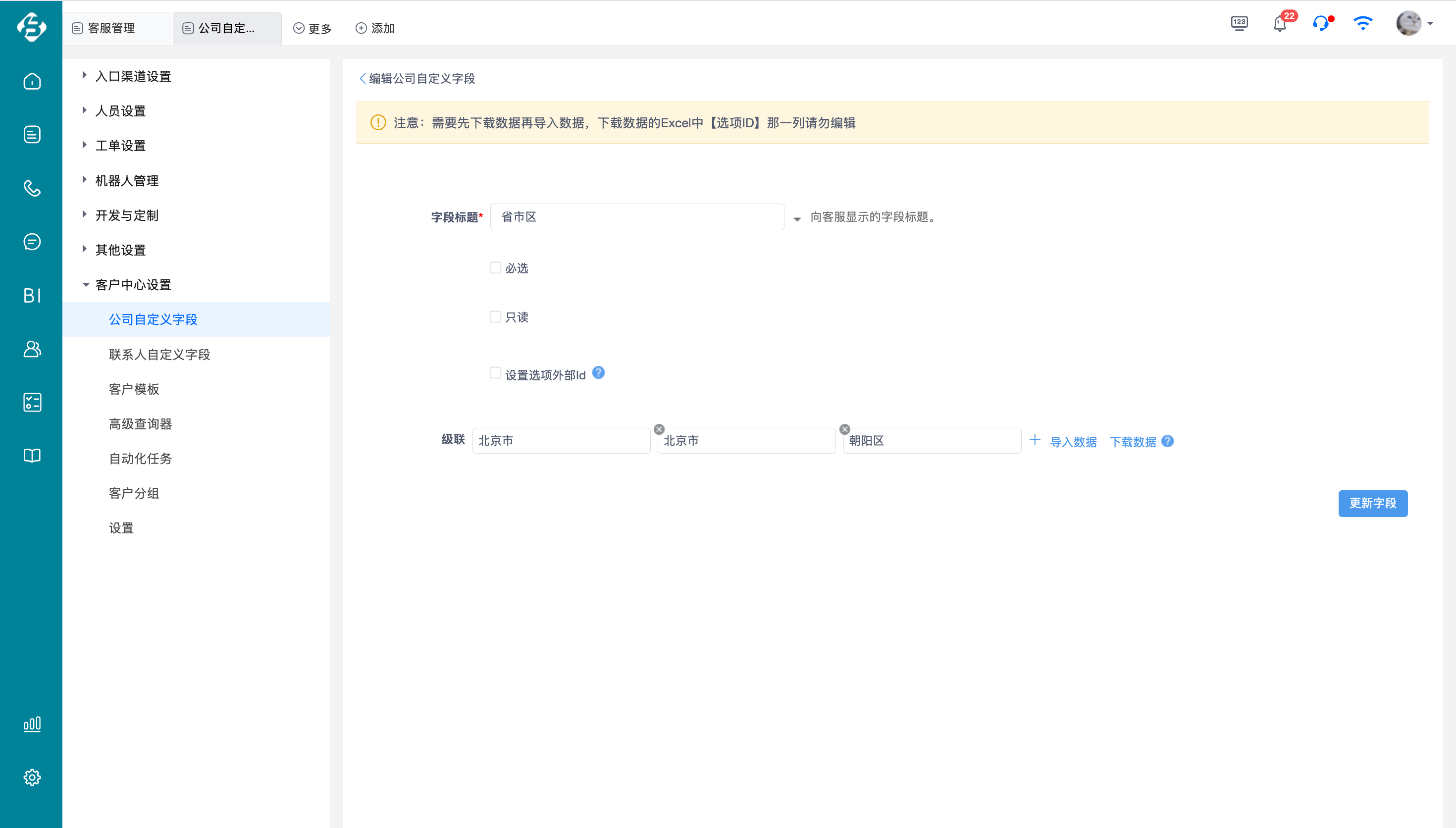
Task: Check the 只读 option
Action: click(x=495, y=317)
